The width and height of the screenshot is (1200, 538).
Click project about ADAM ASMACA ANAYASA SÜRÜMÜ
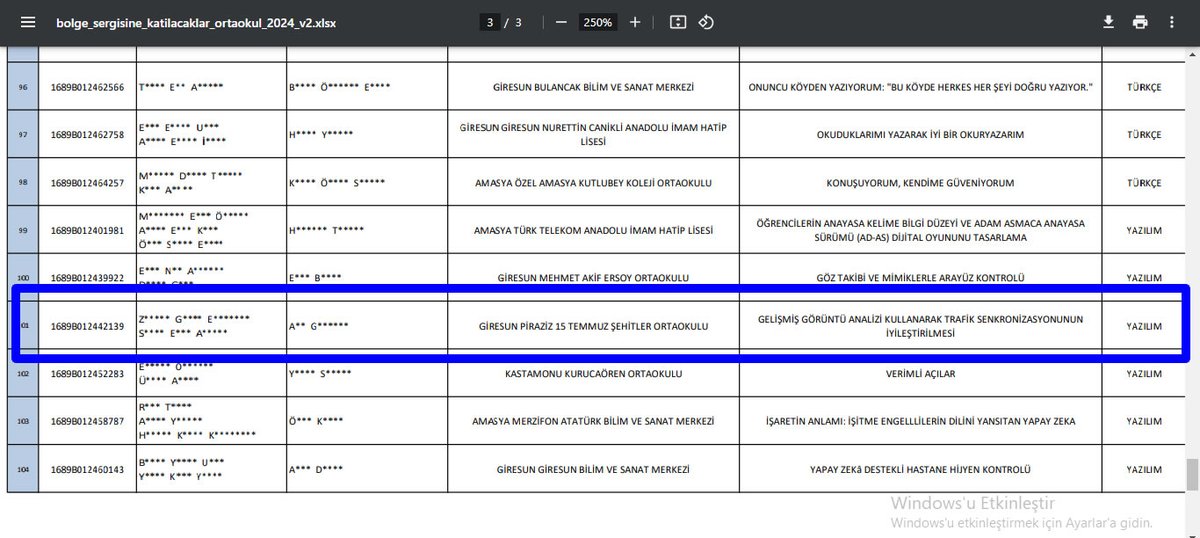(x=920, y=230)
